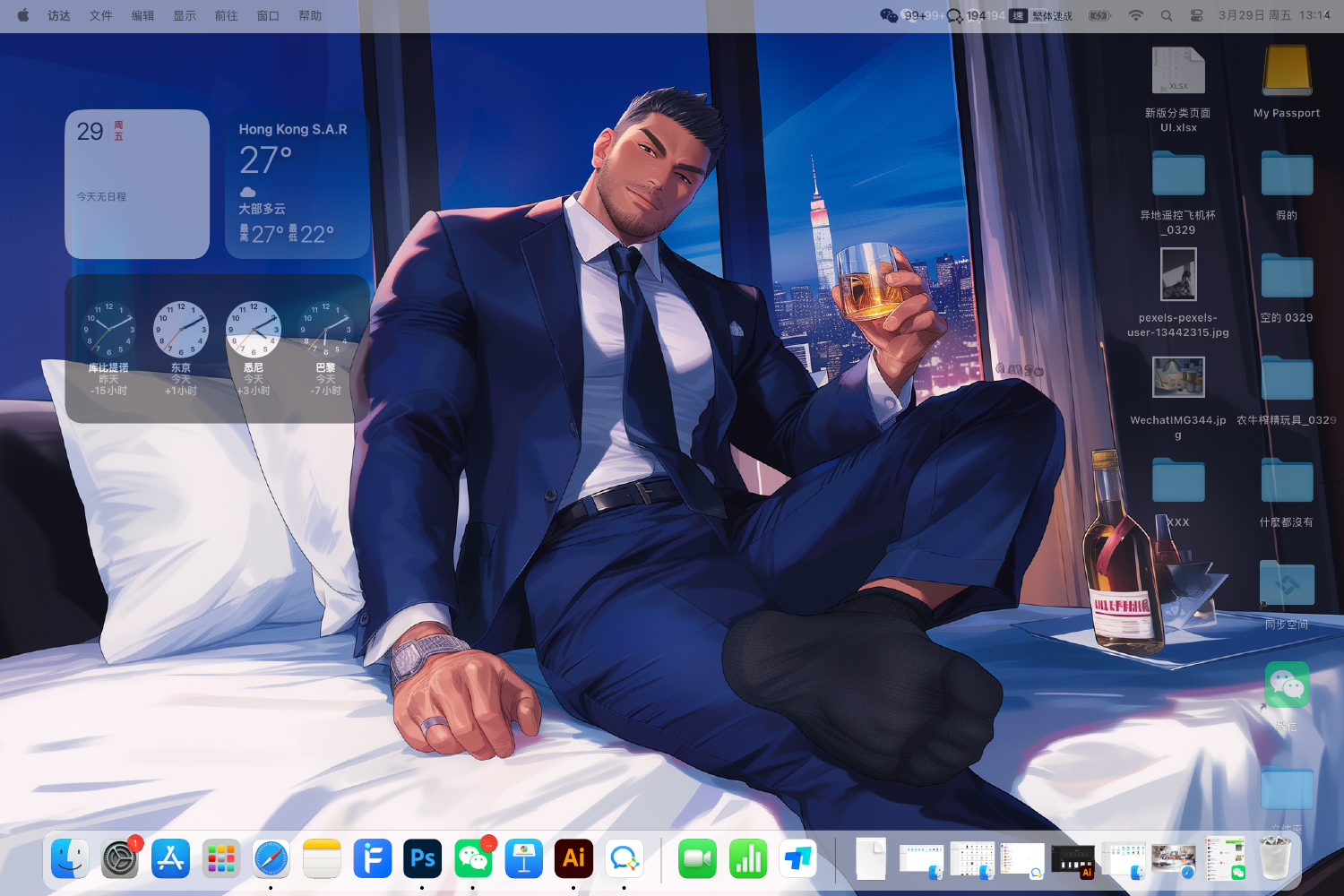This screenshot has height=896, width=1344.
Task: Open Safari browser in the Dock
Action: [271, 859]
